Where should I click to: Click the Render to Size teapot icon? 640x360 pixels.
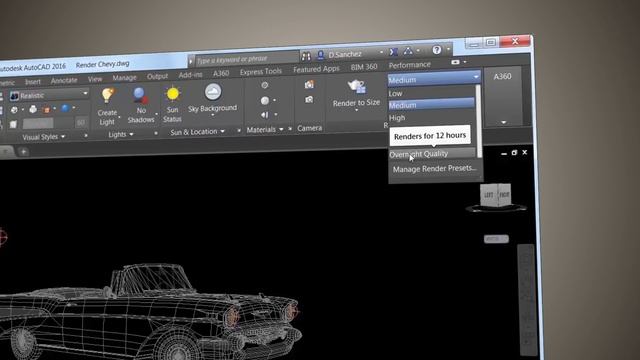(x=356, y=87)
